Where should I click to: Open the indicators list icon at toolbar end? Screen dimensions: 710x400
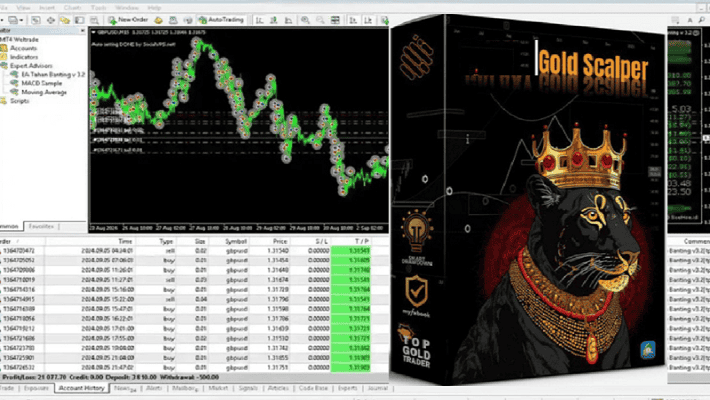pyautogui.click(x=384, y=20)
